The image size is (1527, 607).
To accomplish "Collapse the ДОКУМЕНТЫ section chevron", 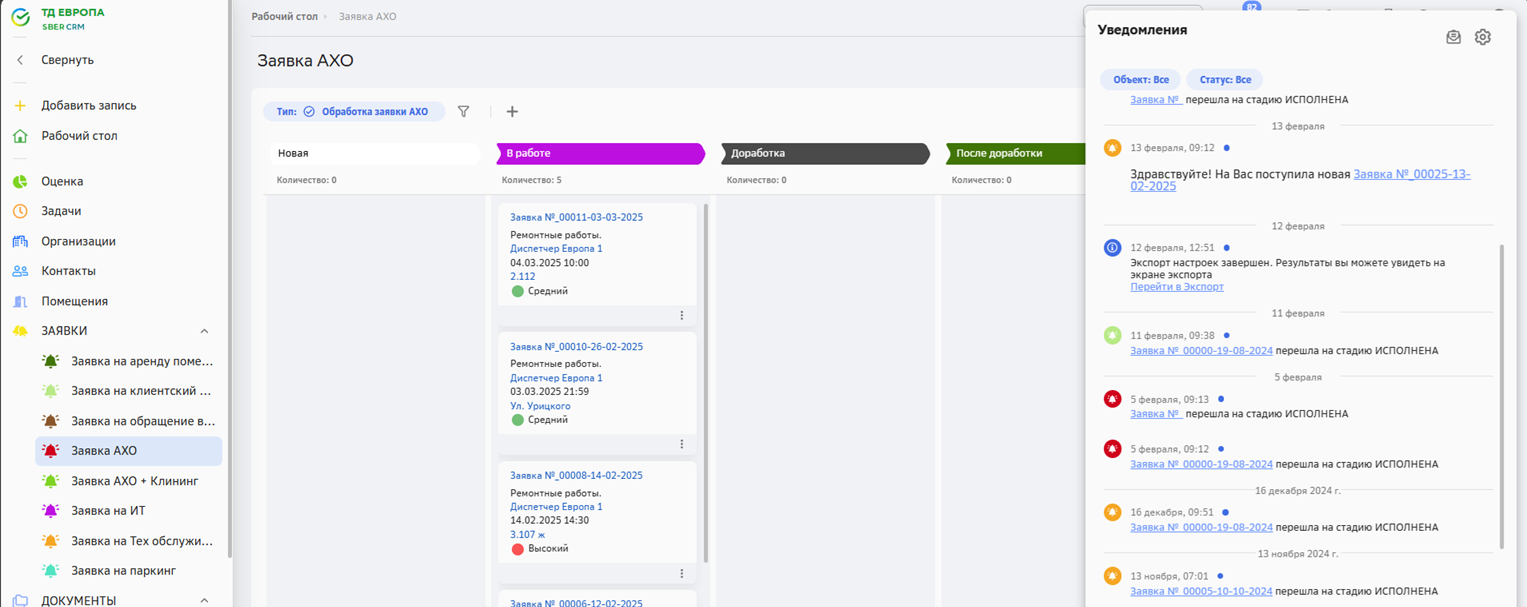I will tap(204, 600).
